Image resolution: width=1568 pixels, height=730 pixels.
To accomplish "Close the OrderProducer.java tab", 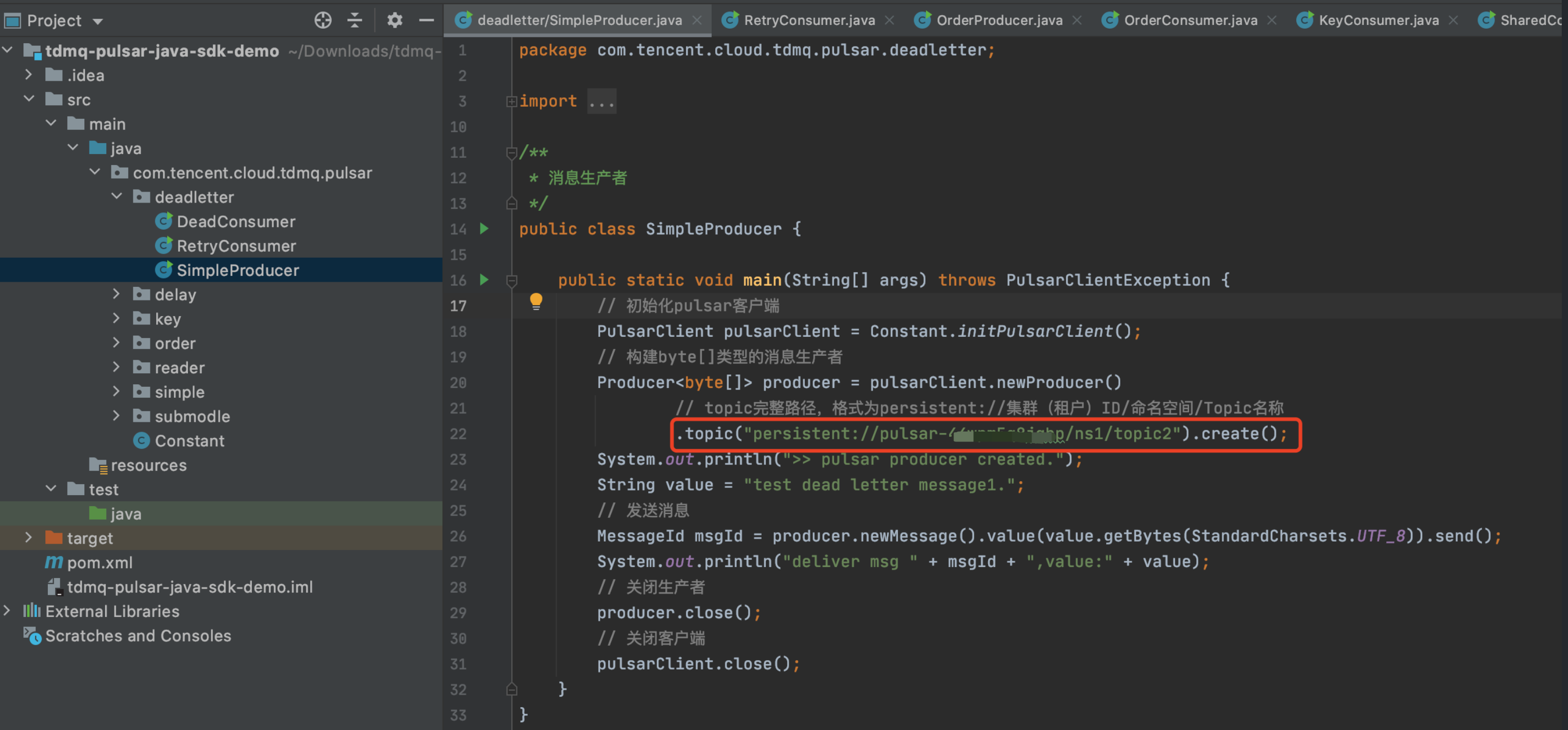I will click(1077, 20).
